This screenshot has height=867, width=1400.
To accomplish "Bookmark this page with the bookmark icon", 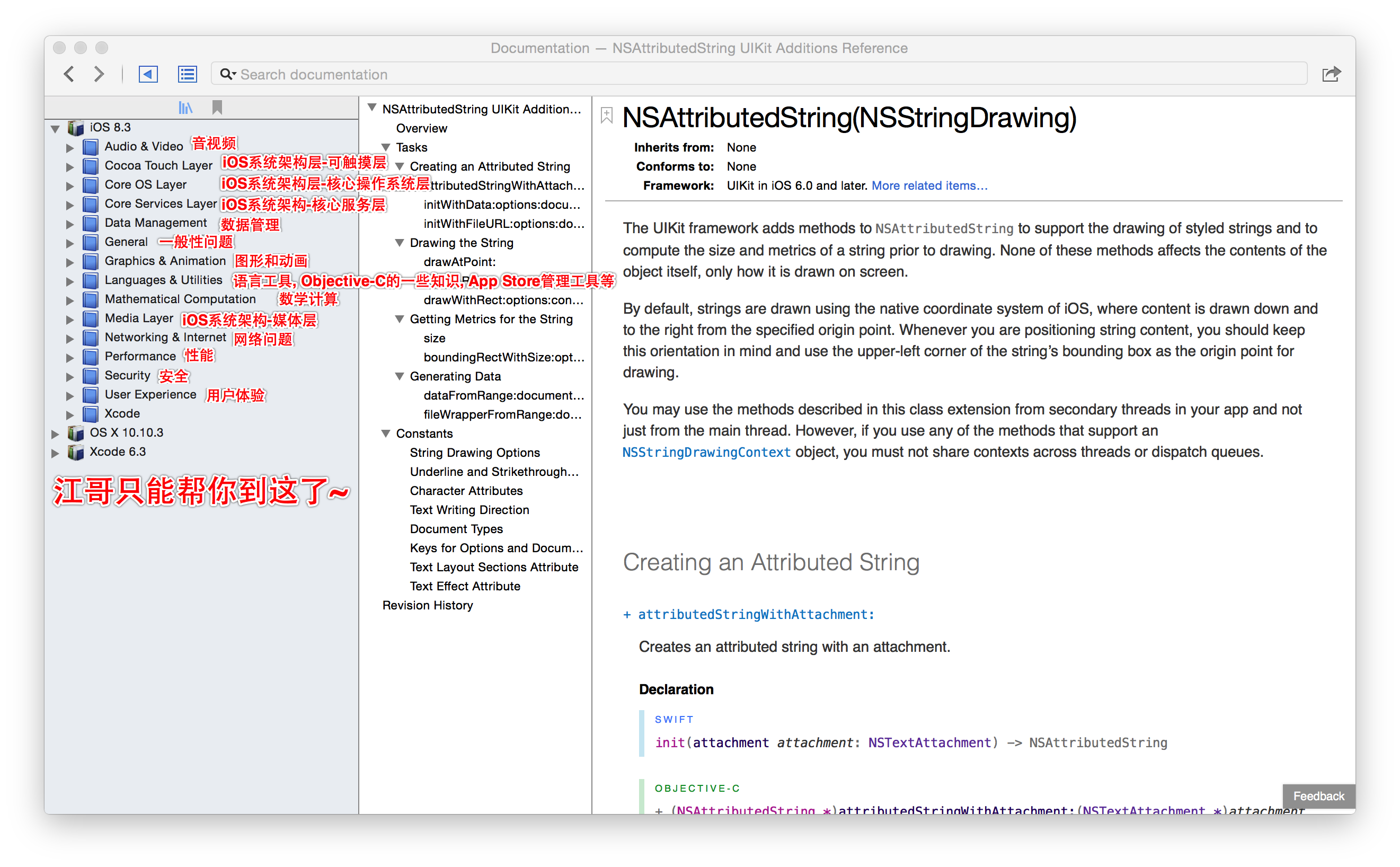I will (x=607, y=115).
